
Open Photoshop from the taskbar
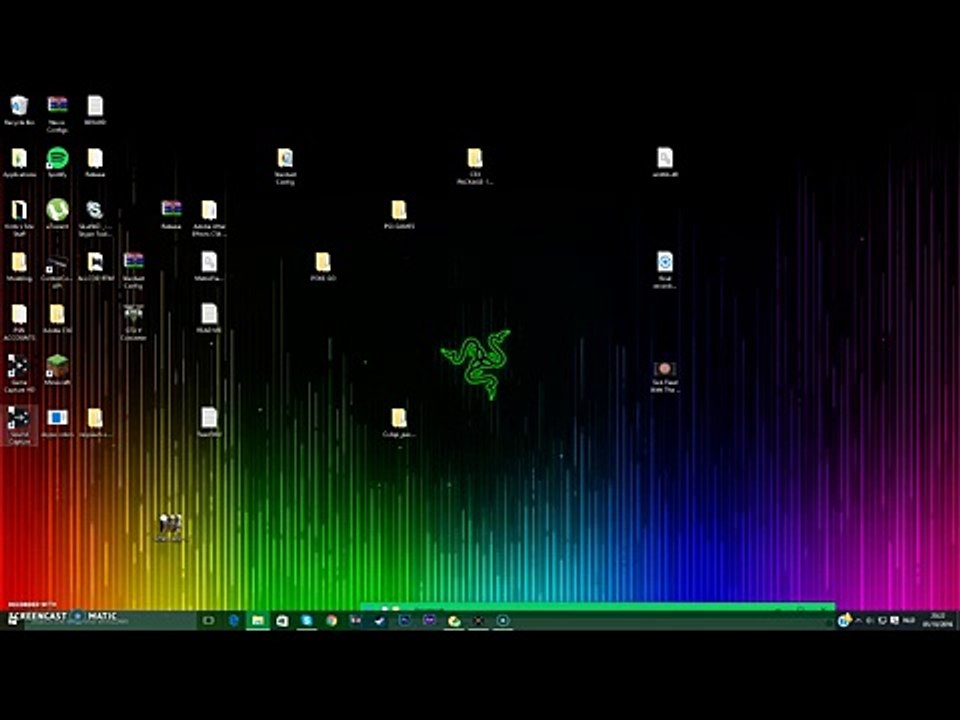405,620
